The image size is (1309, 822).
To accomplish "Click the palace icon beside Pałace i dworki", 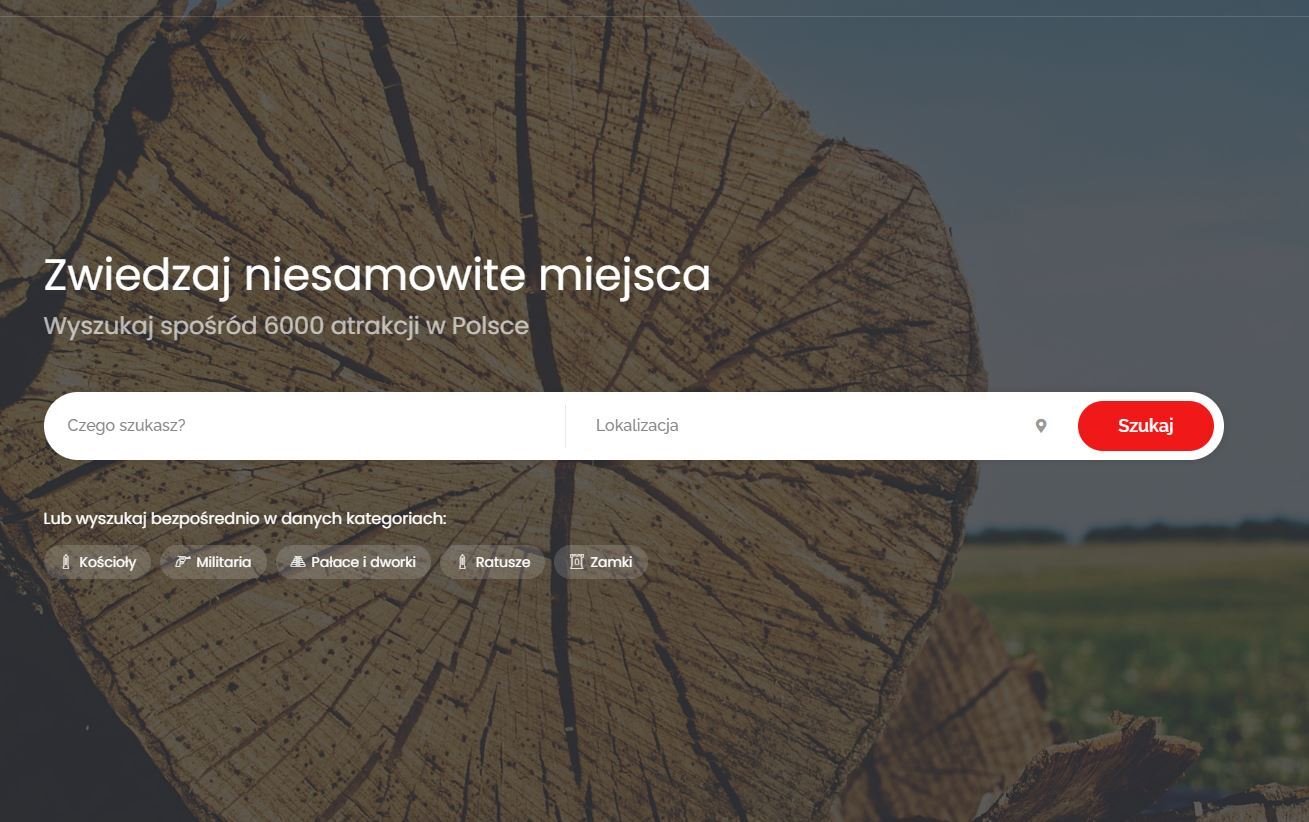I will (x=297, y=562).
